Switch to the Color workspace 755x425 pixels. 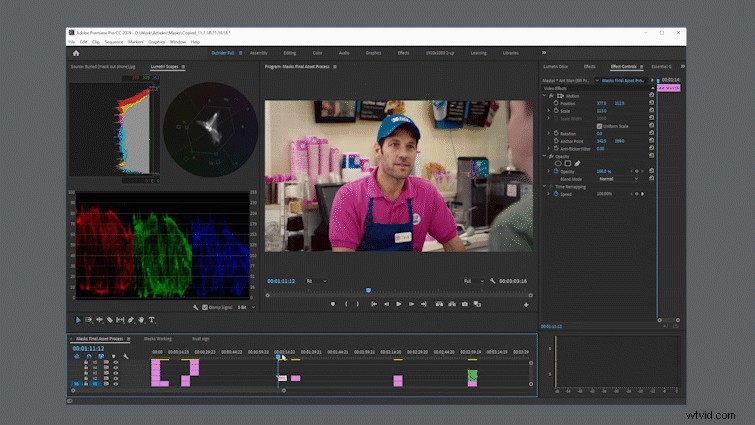(317, 53)
